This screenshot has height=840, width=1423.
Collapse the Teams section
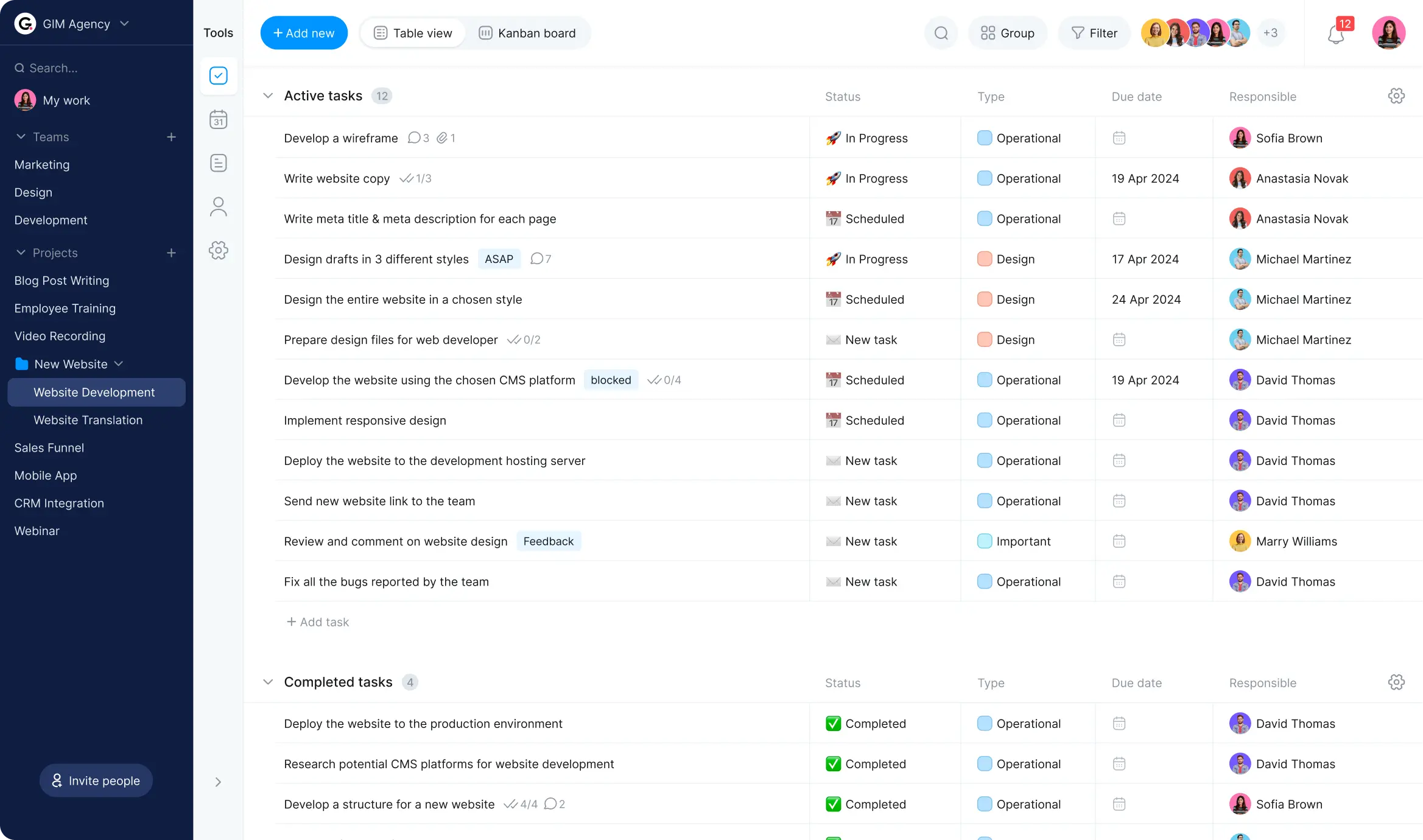[x=21, y=137]
